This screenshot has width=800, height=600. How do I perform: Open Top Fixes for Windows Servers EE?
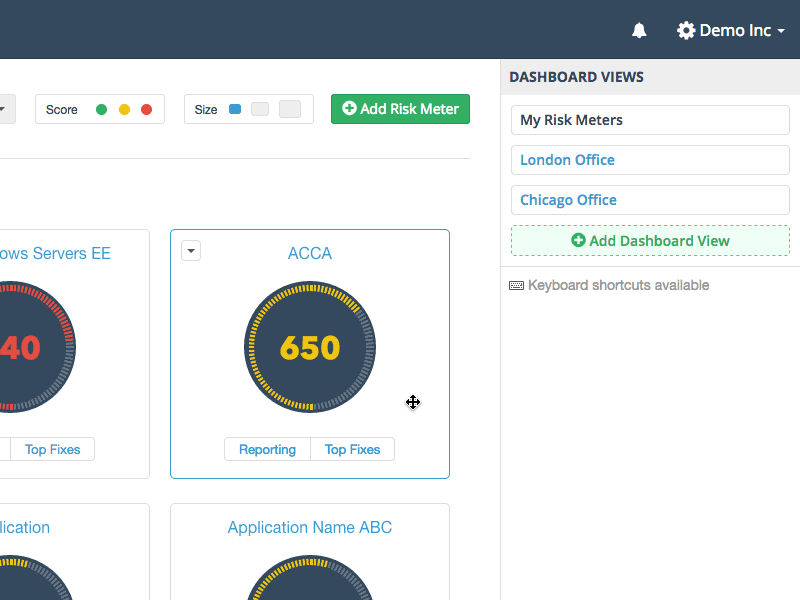(53, 449)
